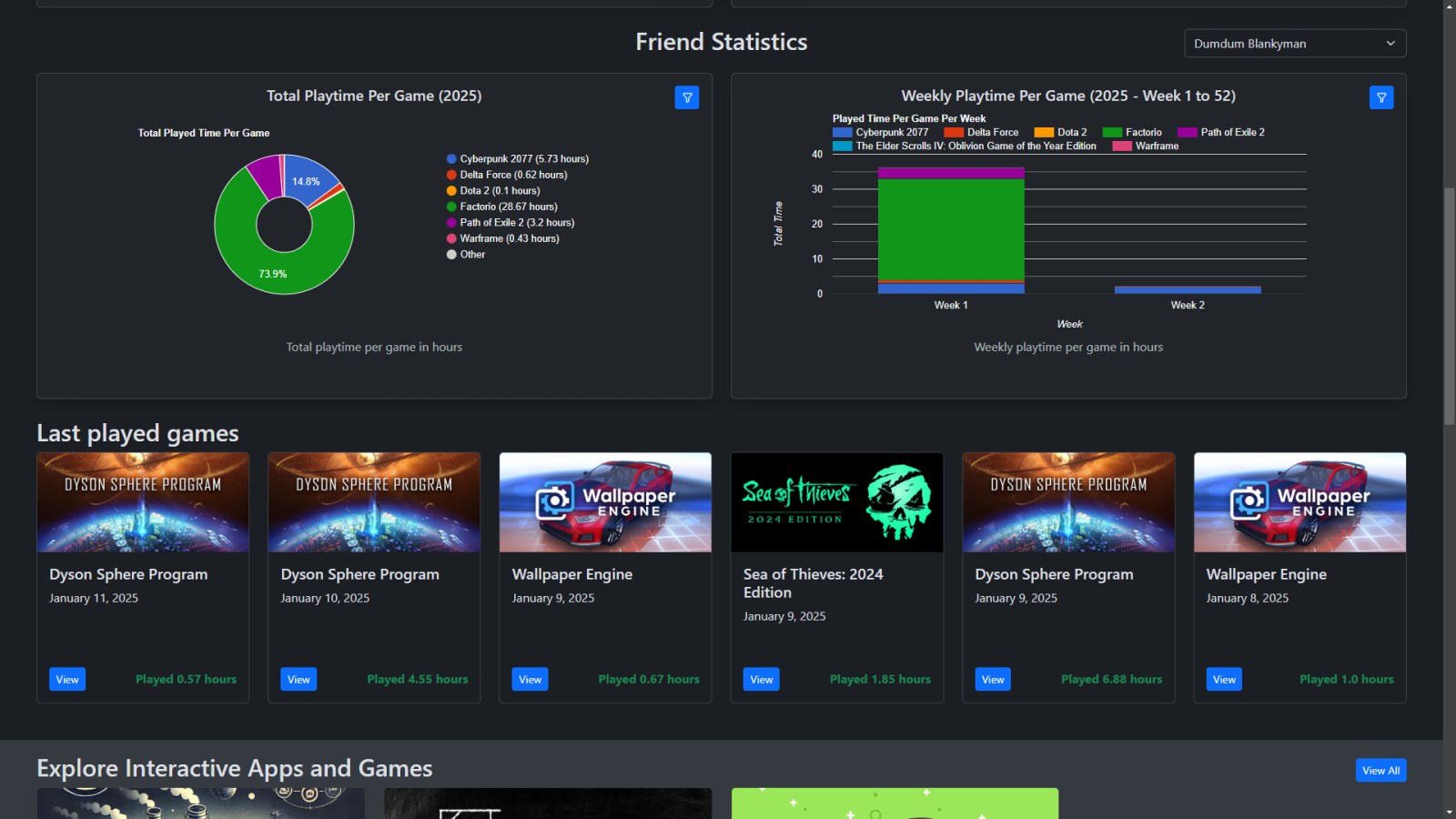Image resolution: width=1456 pixels, height=819 pixels.
Task: Click The Elder Scrolls IV legend swatch
Action: click(x=842, y=146)
